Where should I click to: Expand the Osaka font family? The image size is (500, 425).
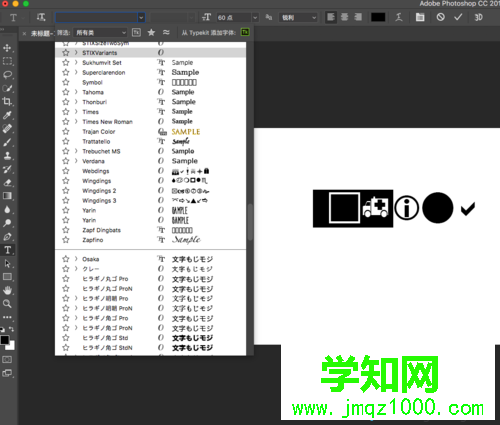[76, 259]
